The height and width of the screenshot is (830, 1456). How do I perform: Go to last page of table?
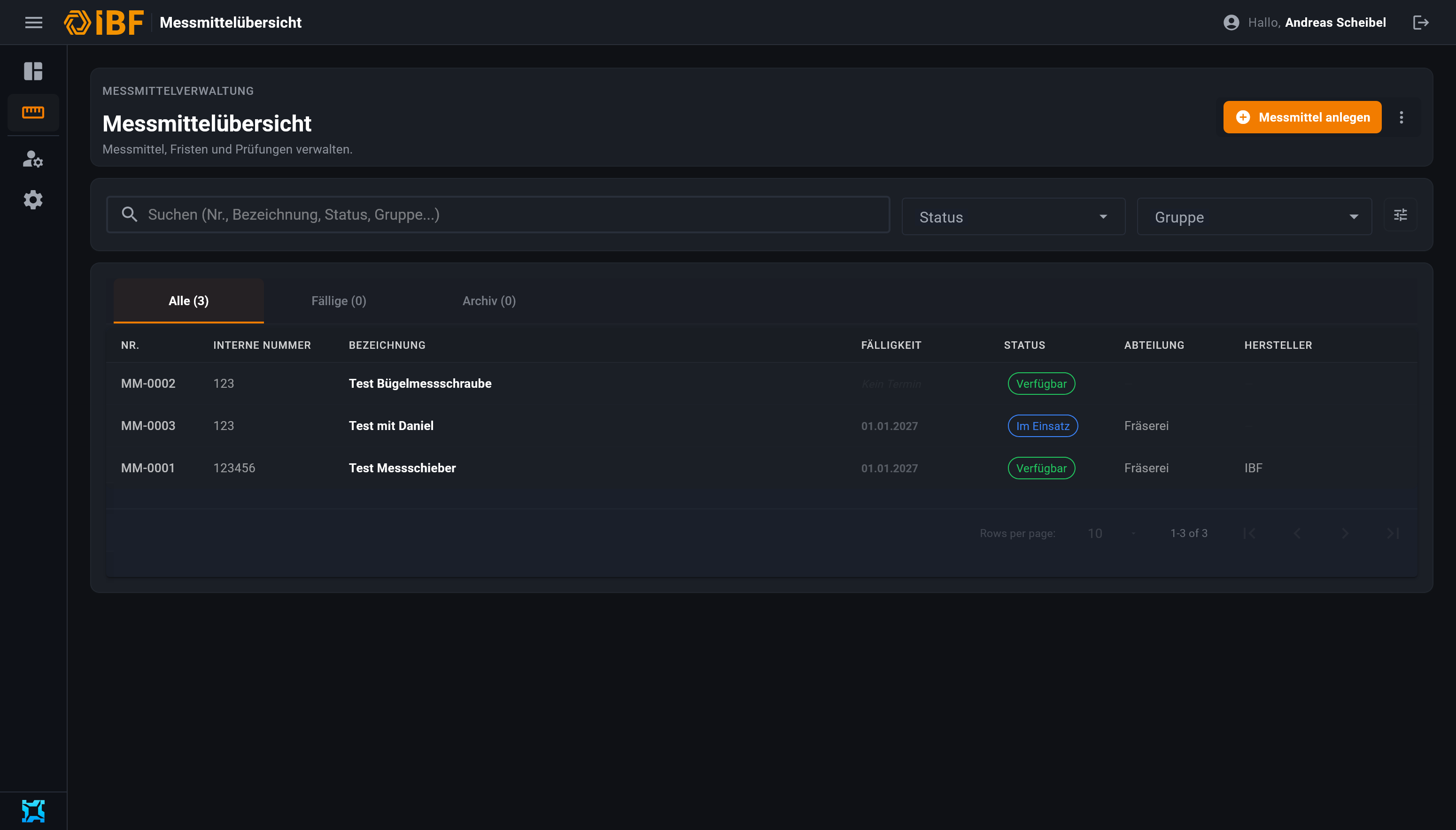point(1393,533)
